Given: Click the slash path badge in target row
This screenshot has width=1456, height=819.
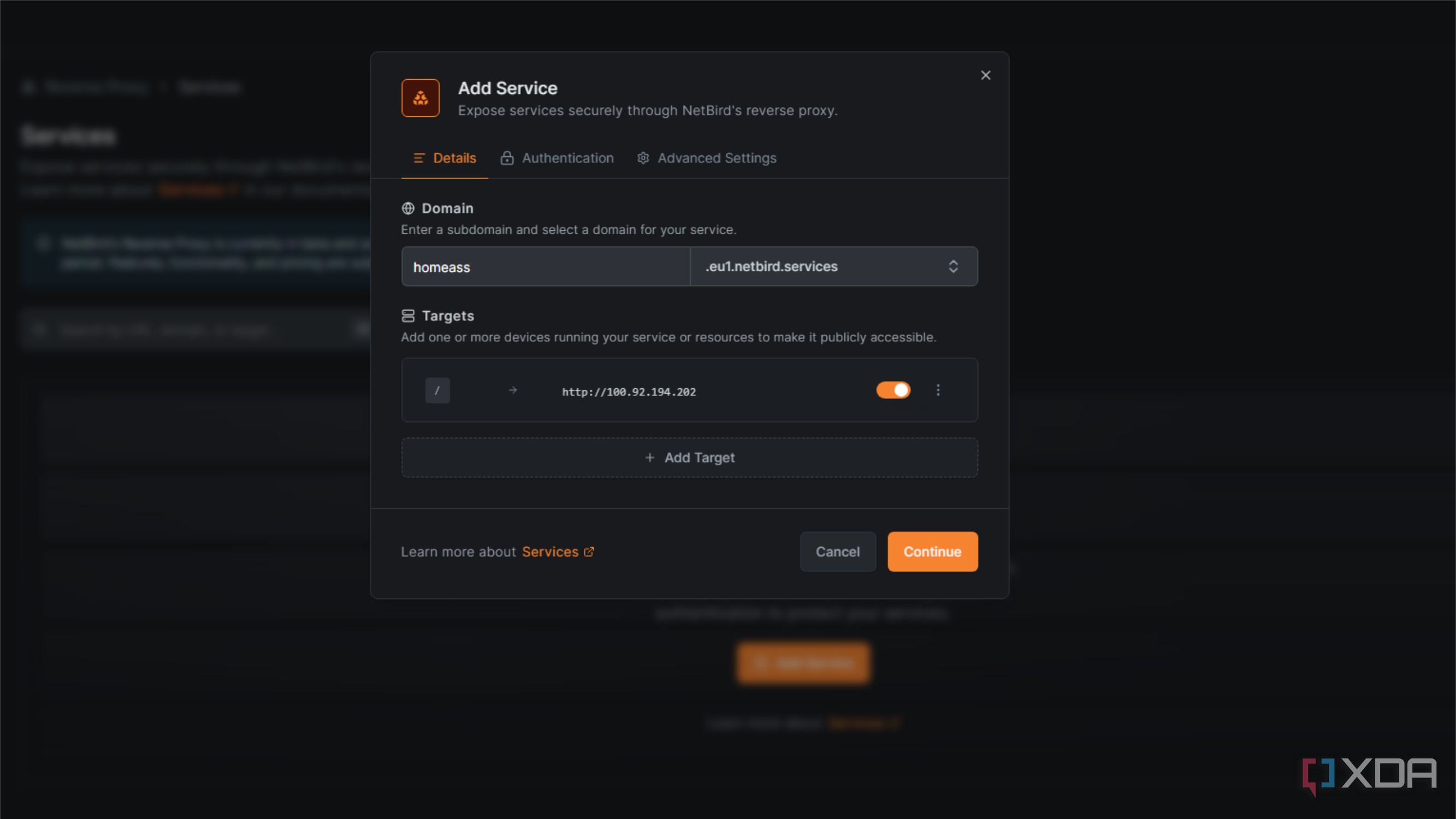Looking at the screenshot, I should click(437, 390).
